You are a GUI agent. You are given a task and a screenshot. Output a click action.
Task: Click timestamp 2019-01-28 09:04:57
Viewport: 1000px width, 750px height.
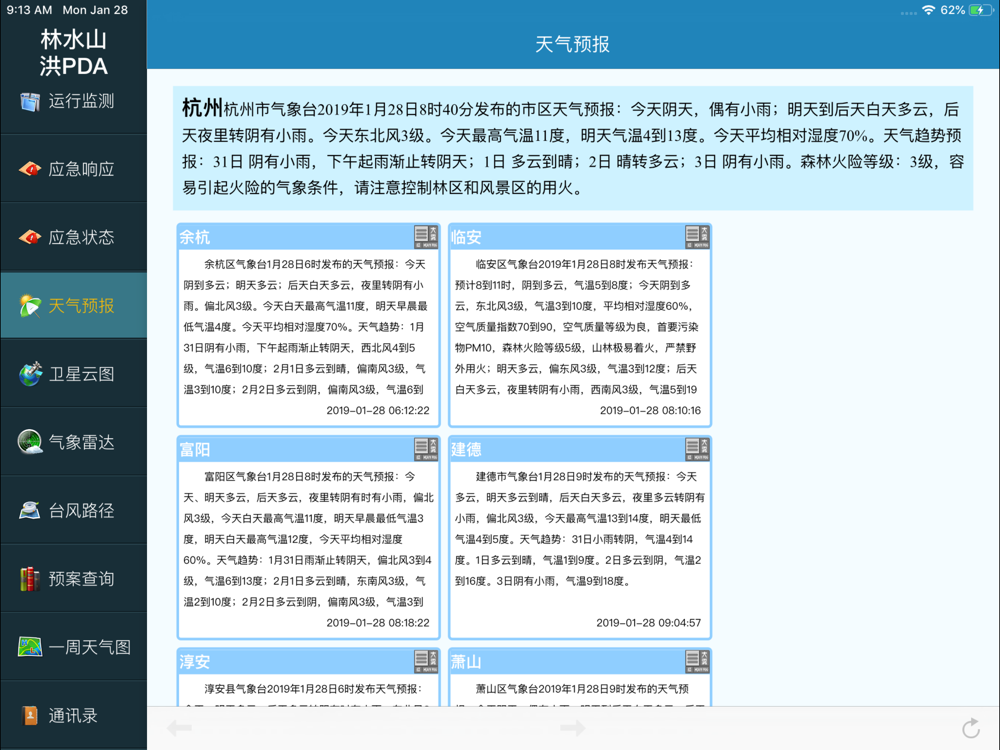pyautogui.click(x=649, y=622)
